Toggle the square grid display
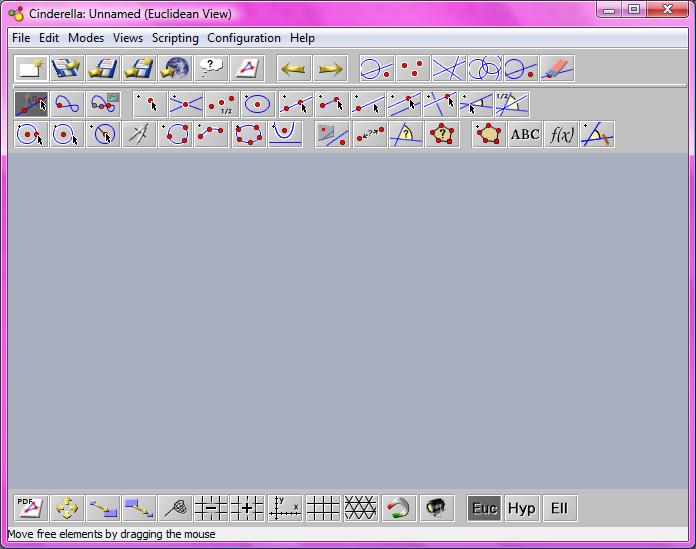Screen dimensions: 696x549 pos(322,508)
